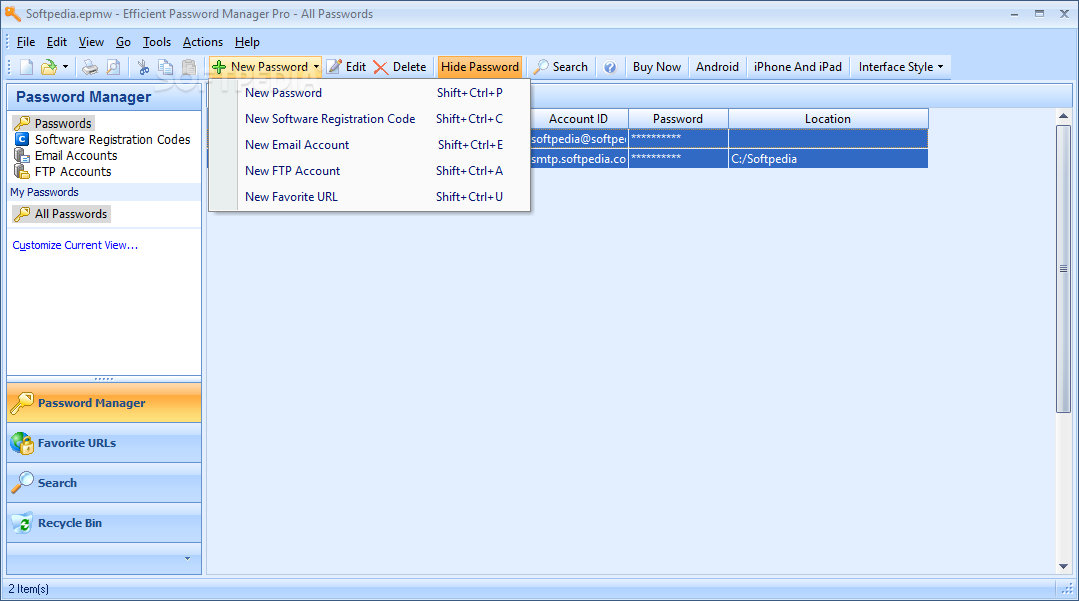Image resolution: width=1079 pixels, height=601 pixels.
Task: Open the Search navigation pane
Action: pos(104,483)
